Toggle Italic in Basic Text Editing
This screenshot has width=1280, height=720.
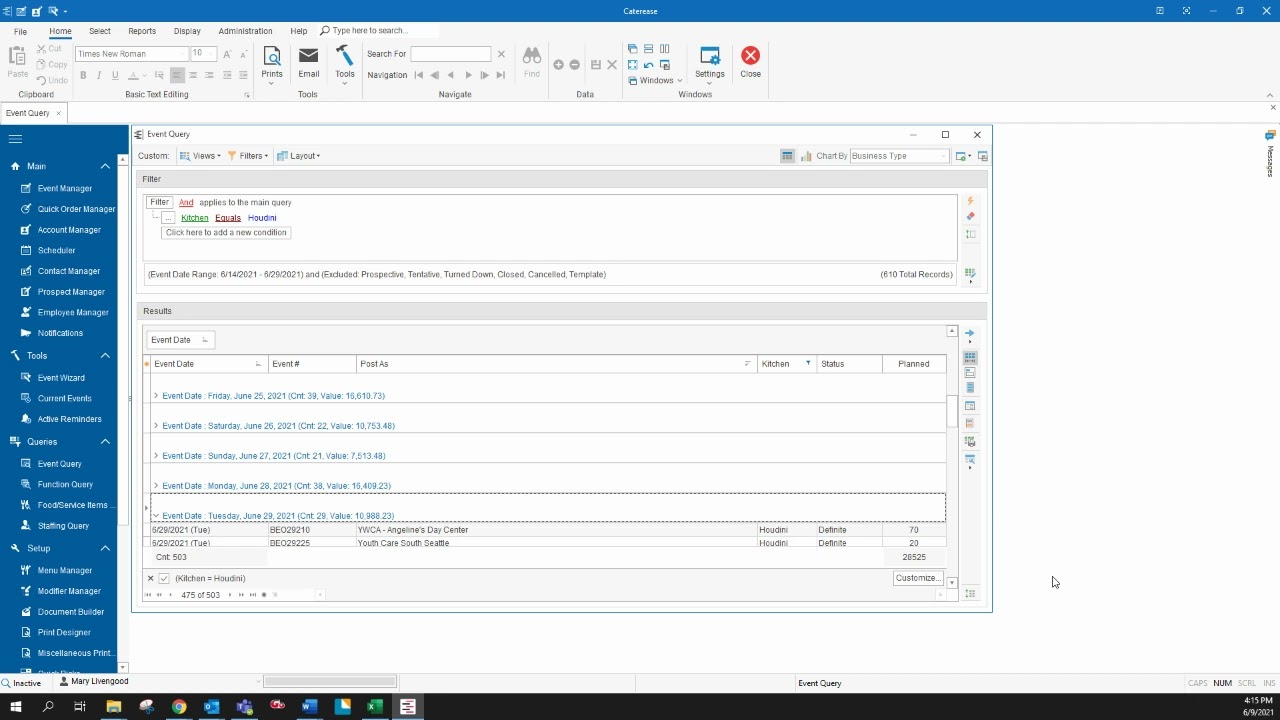tap(99, 75)
